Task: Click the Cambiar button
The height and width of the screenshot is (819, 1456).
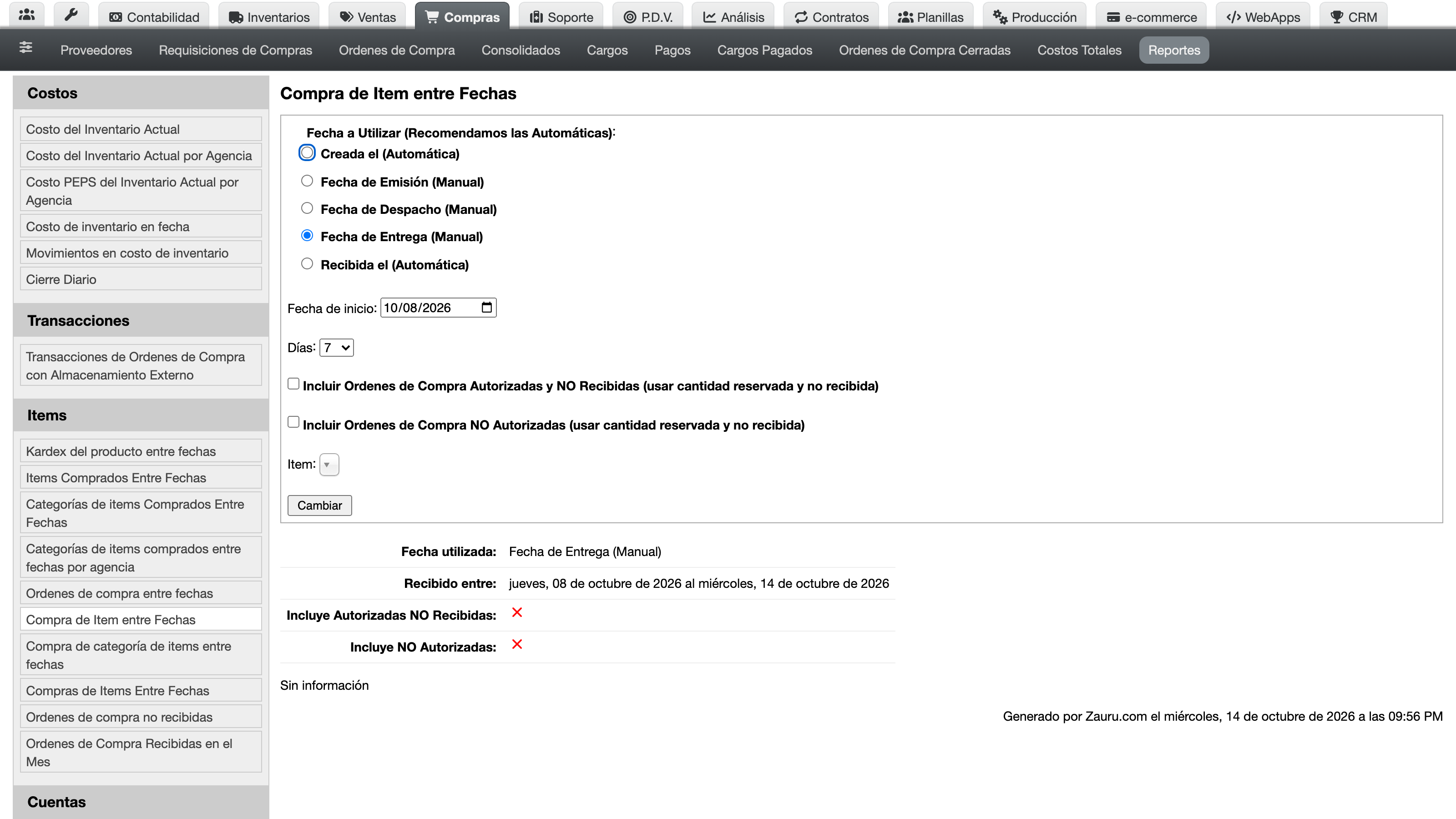Action: click(x=320, y=506)
